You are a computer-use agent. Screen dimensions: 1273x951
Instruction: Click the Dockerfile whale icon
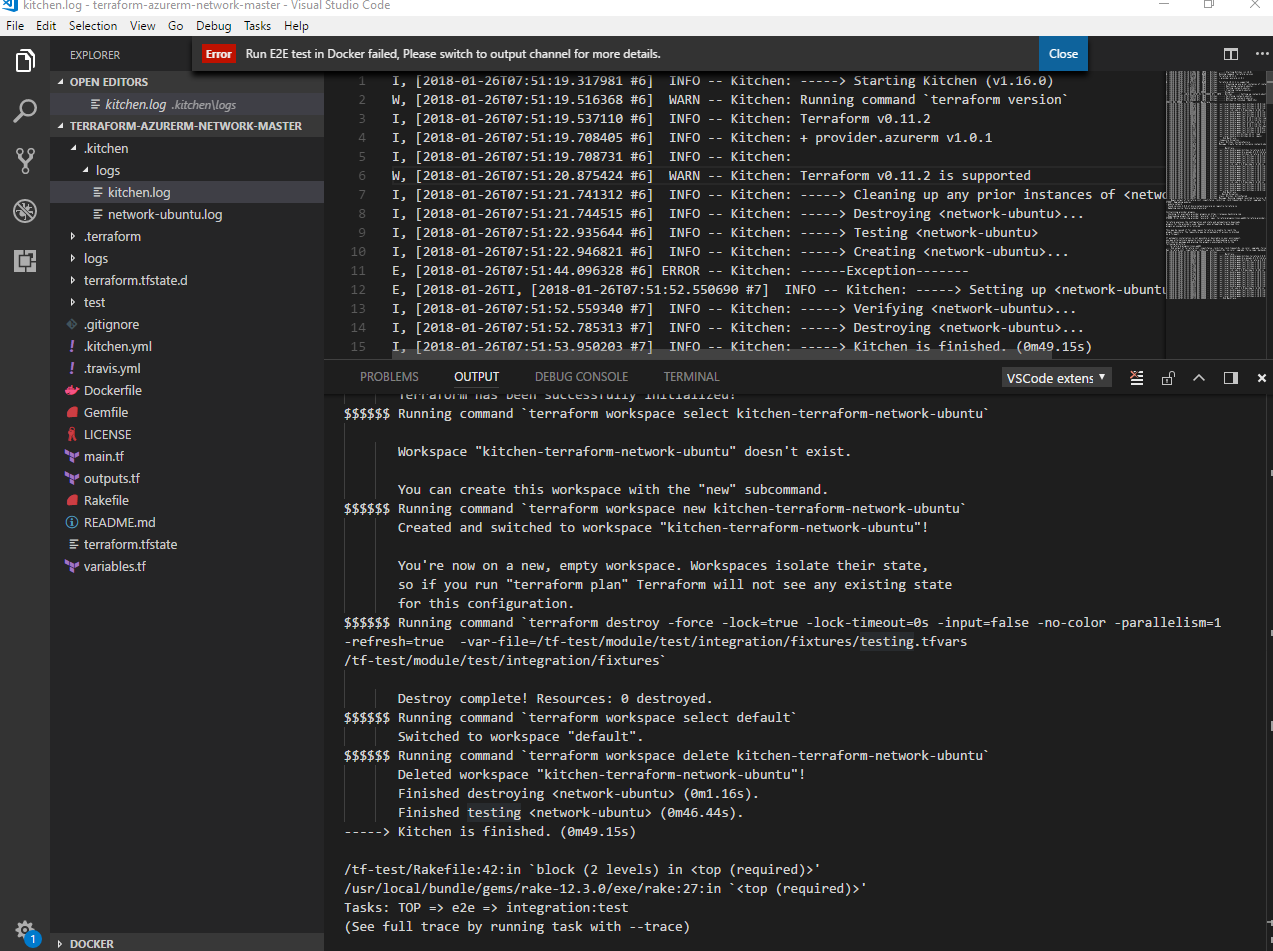tap(72, 390)
